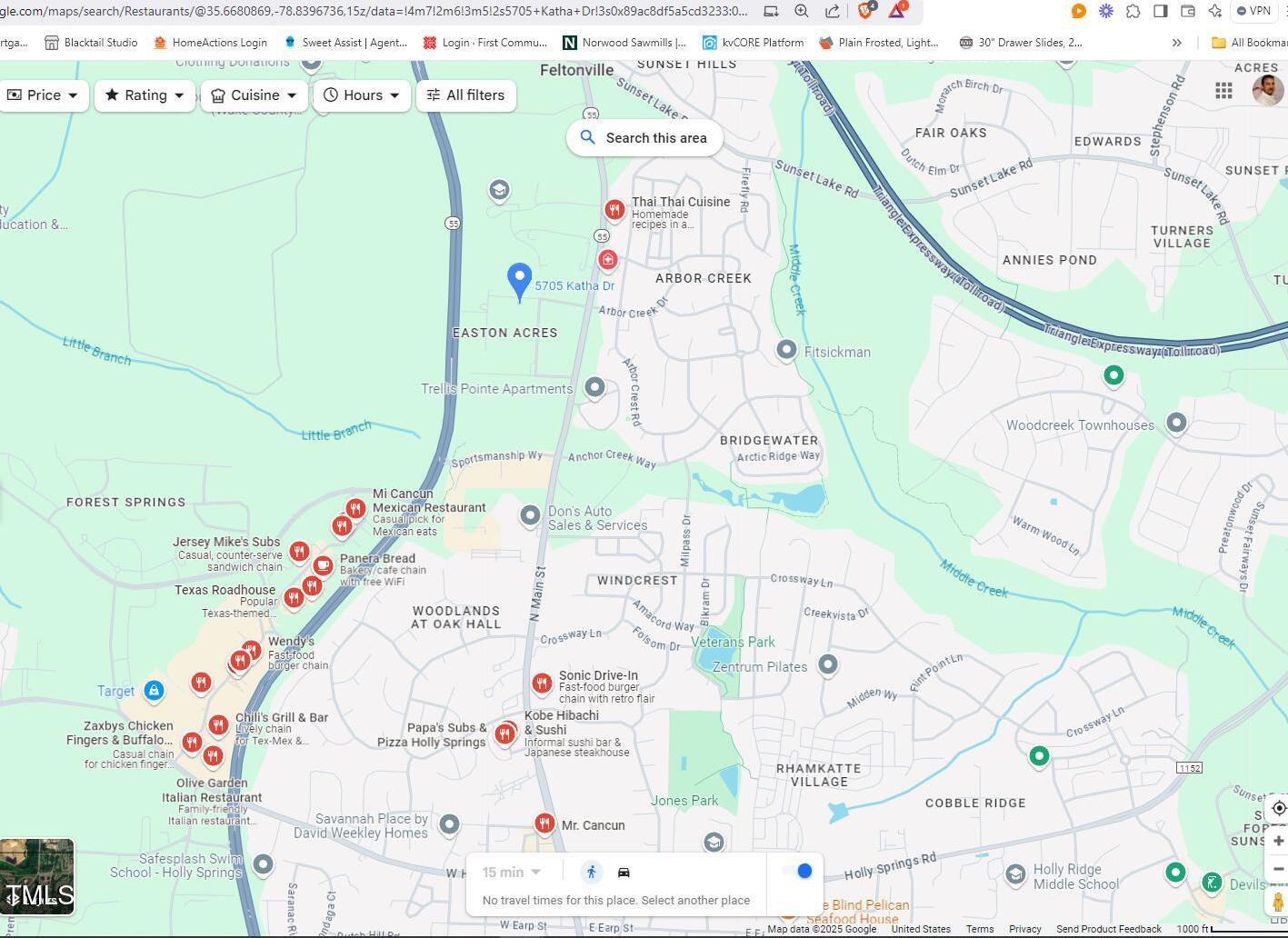Click browser zoom magnifier icon
This screenshot has width=1288, height=938.
point(802,11)
